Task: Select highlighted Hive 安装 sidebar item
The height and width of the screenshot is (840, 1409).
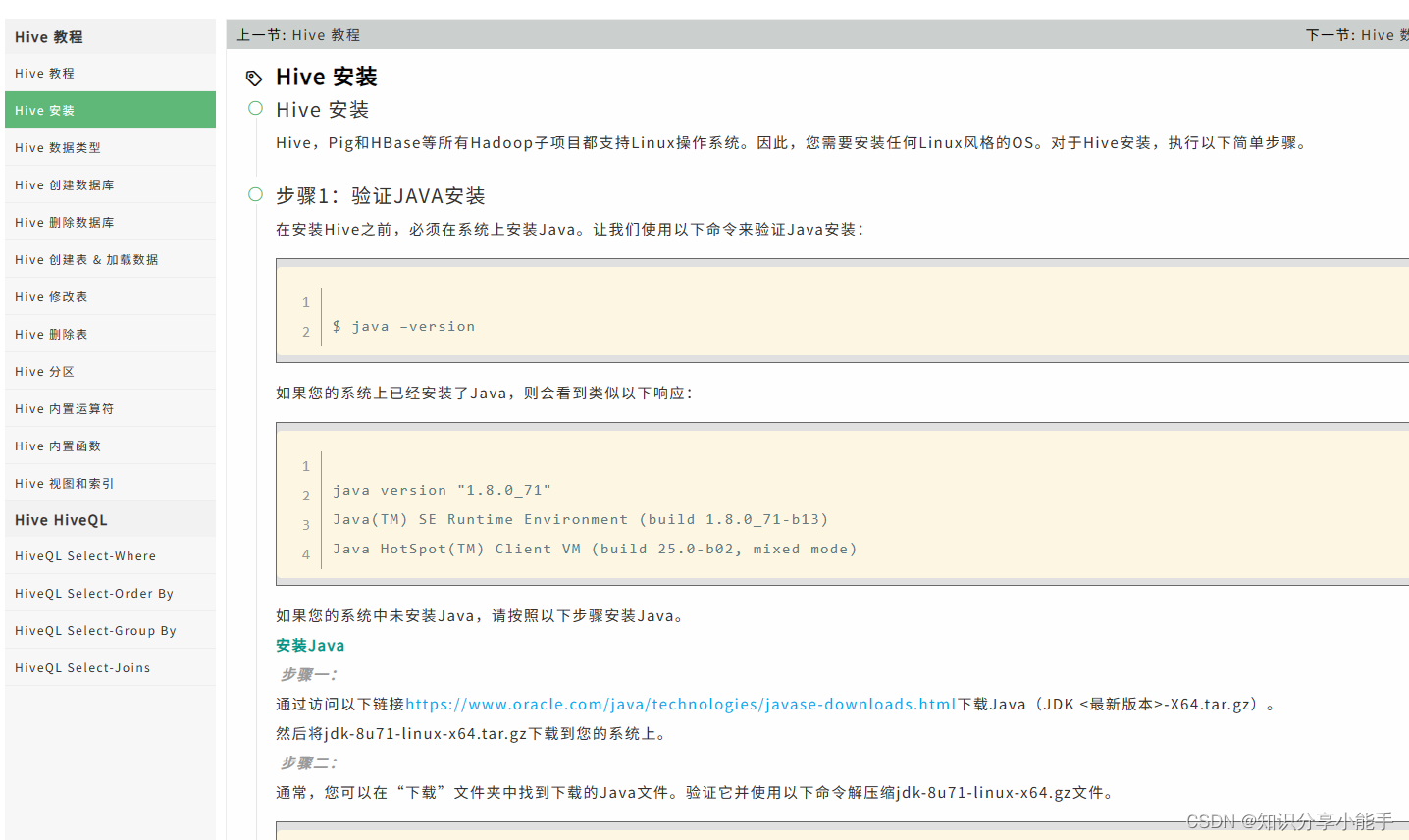Action: coord(110,110)
